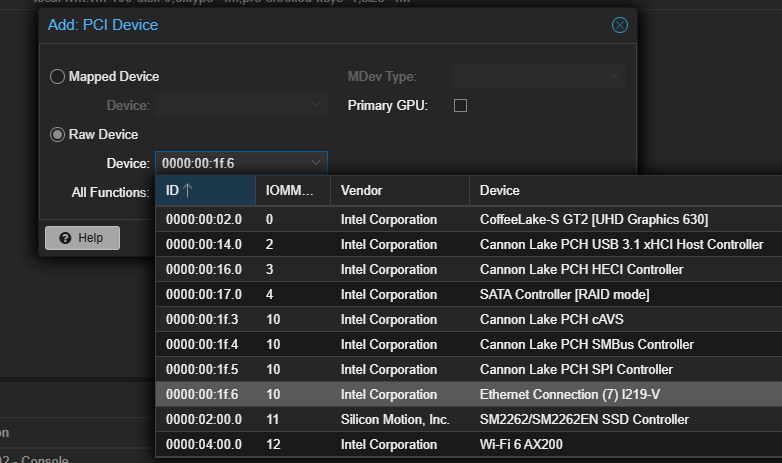The height and width of the screenshot is (463, 782).
Task: Open the MDev Type dropdown
Action: pyautogui.click(x=538, y=76)
